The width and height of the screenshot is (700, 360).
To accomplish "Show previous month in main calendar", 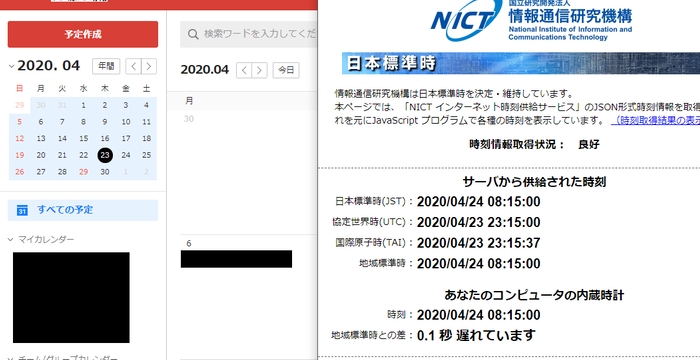I will [244, 70].
